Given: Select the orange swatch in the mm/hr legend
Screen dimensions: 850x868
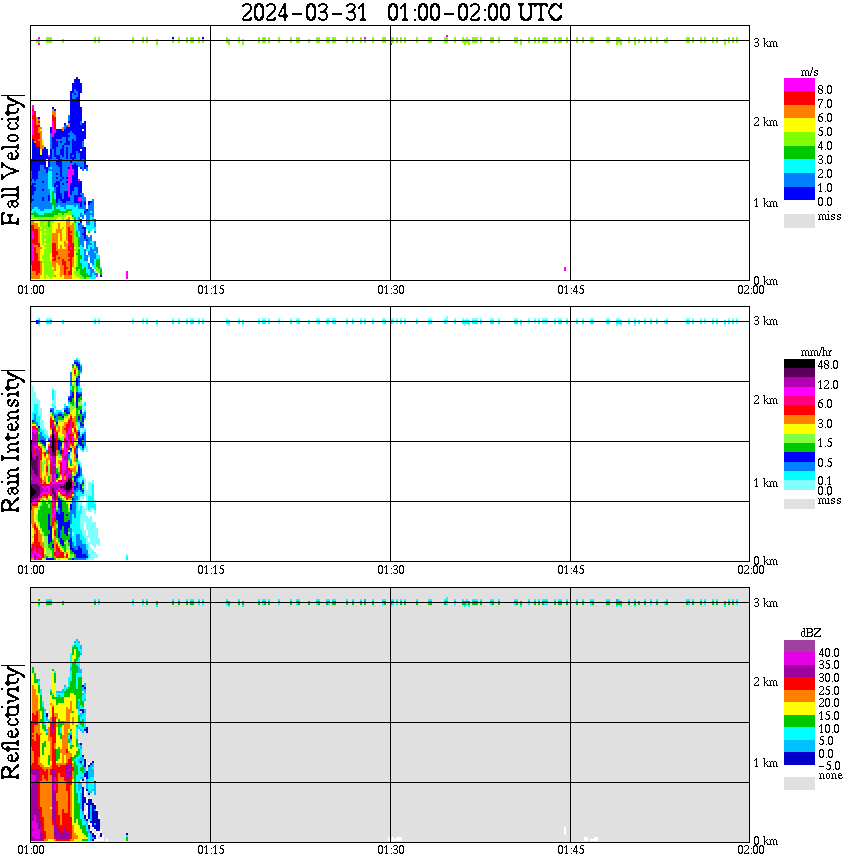Looking at the screenshot, I should [799, 420].
